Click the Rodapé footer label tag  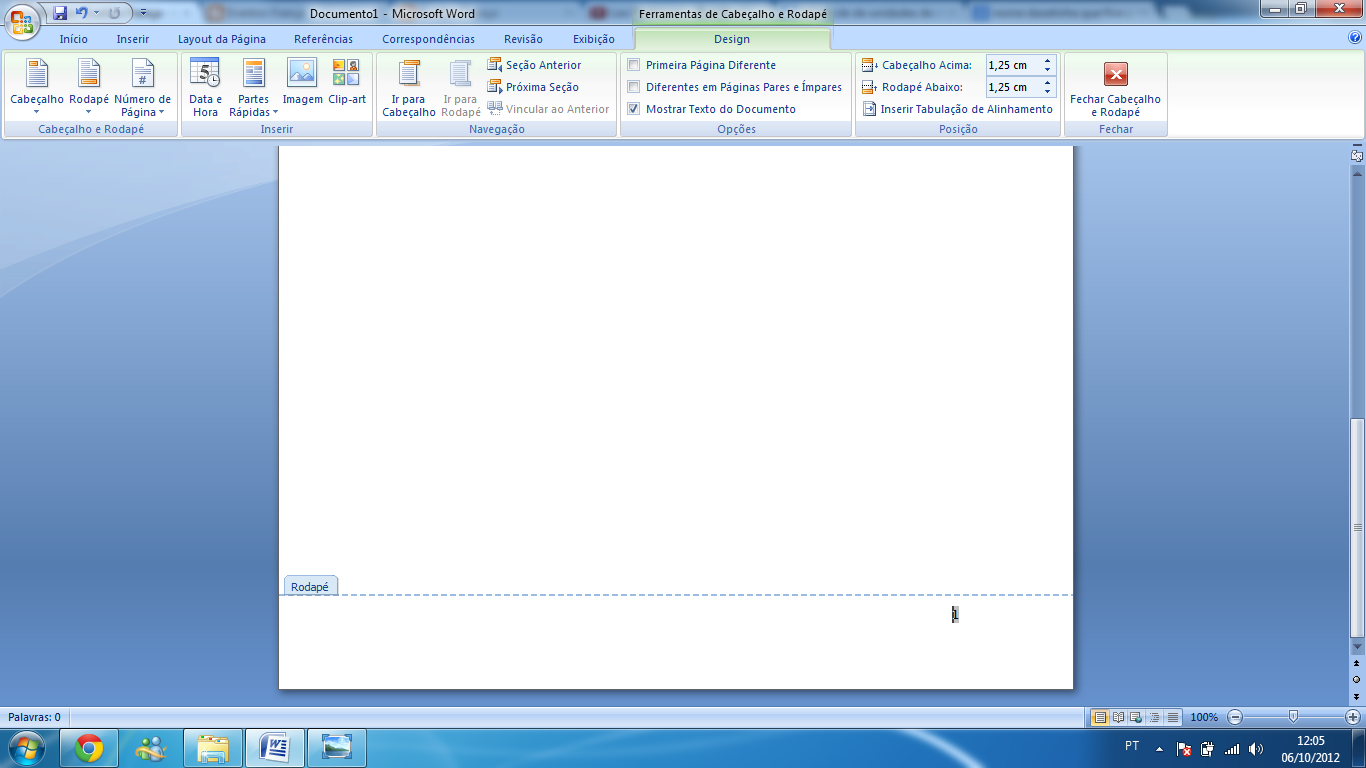coord(310,587)
